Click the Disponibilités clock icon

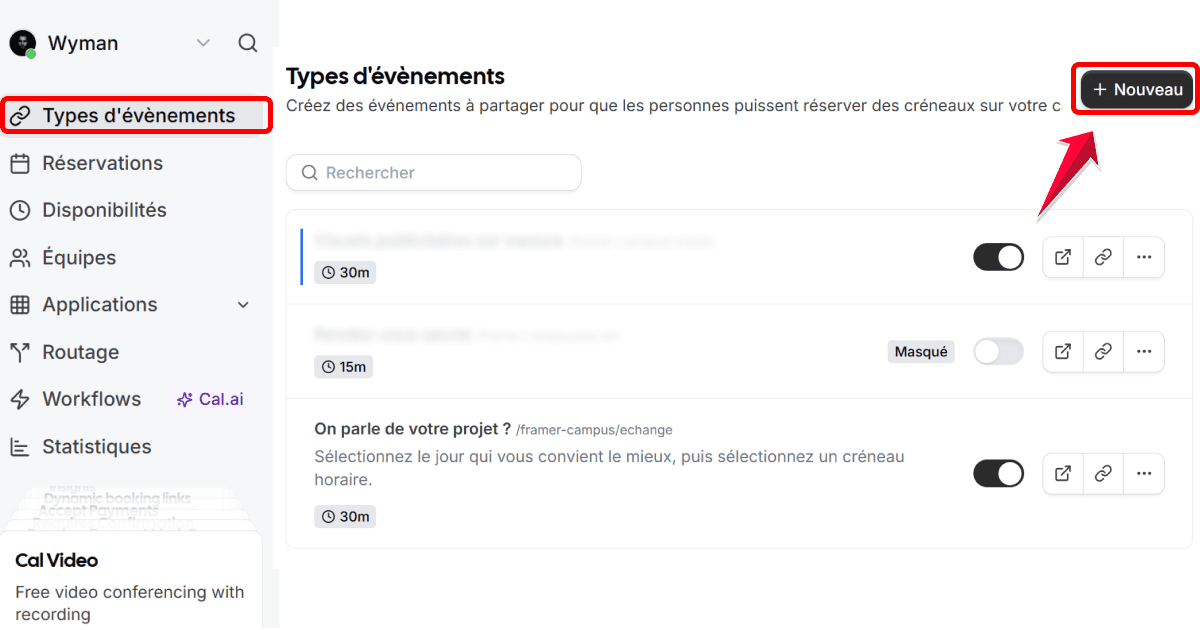point(20,210)
